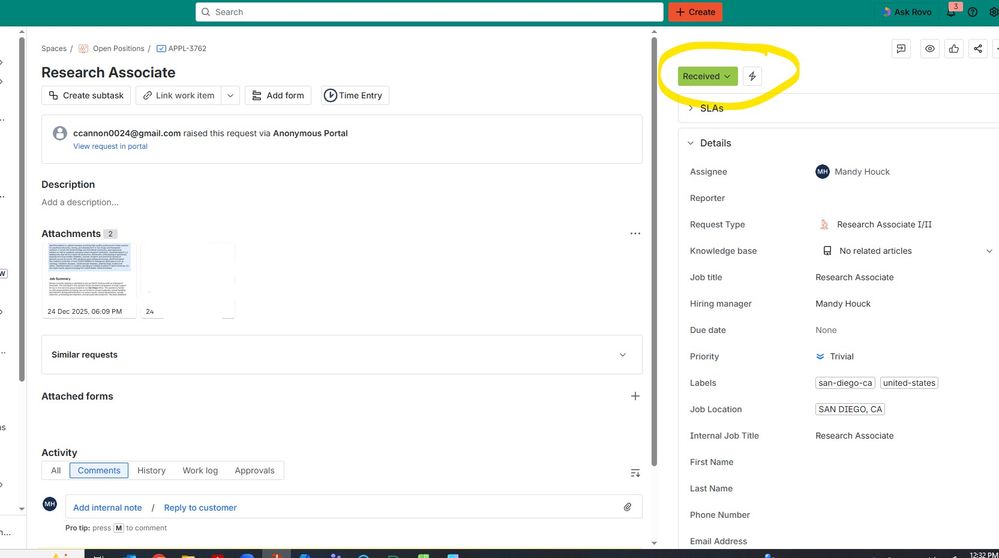Click the main content vertical scrollbar

(654, 252)
